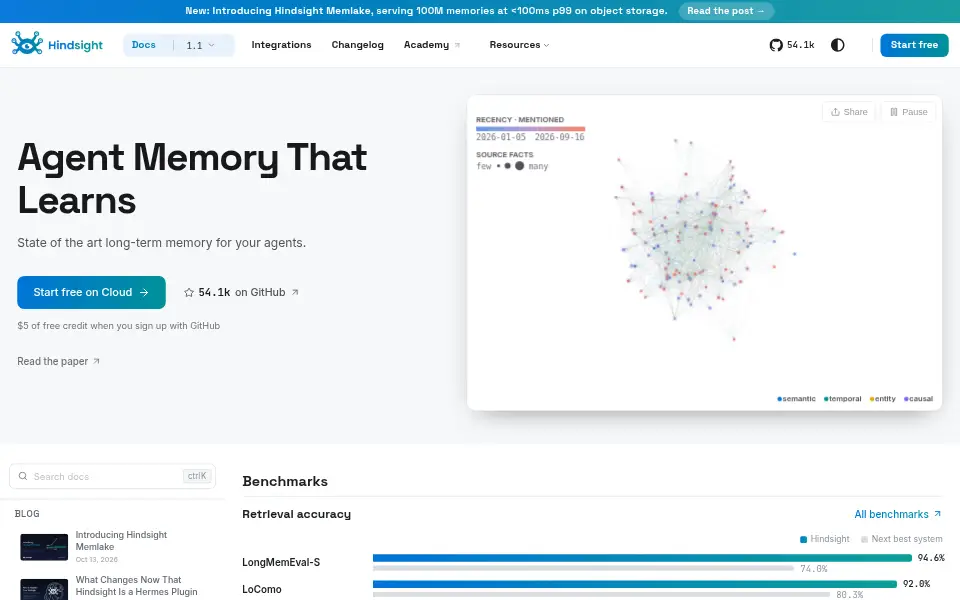Click the entity legend entry
Screen dimensions: 960x600
883,399
